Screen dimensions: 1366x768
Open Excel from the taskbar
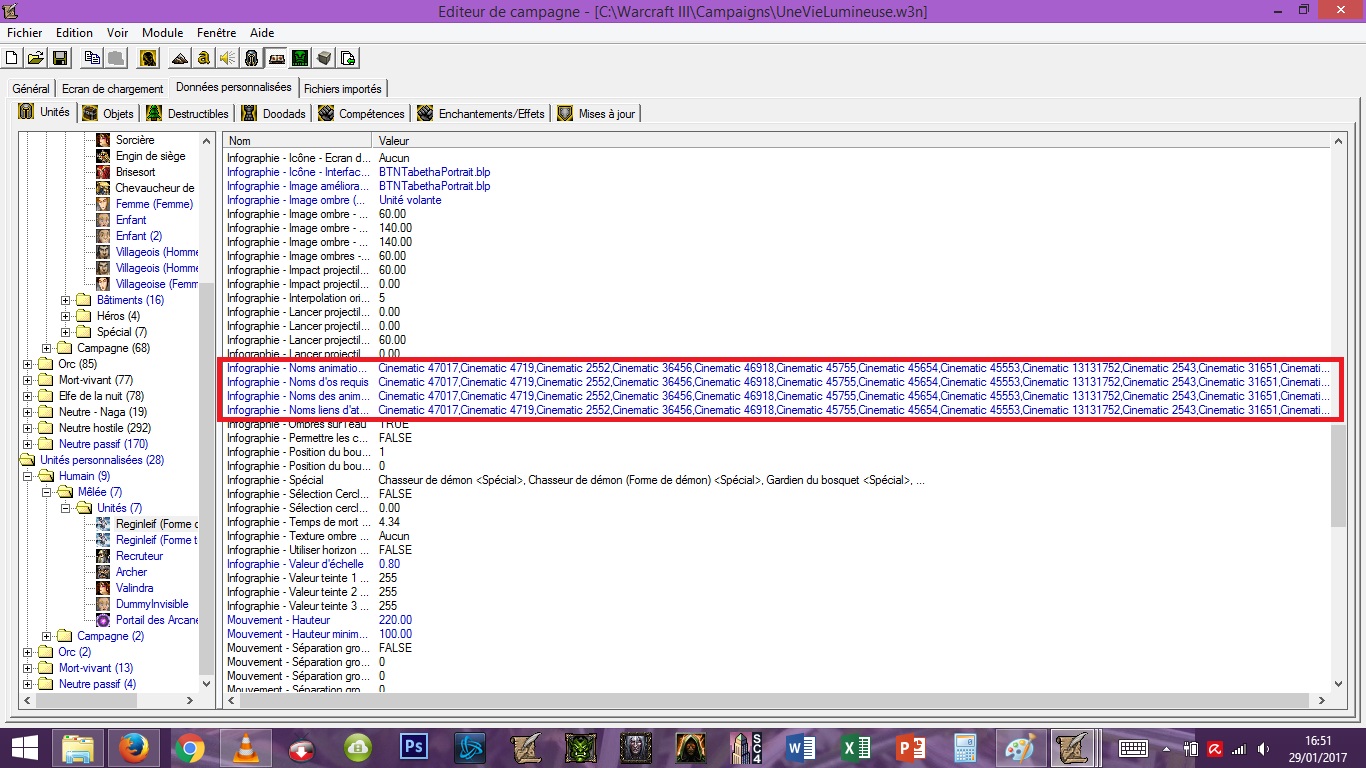point(856,748)
